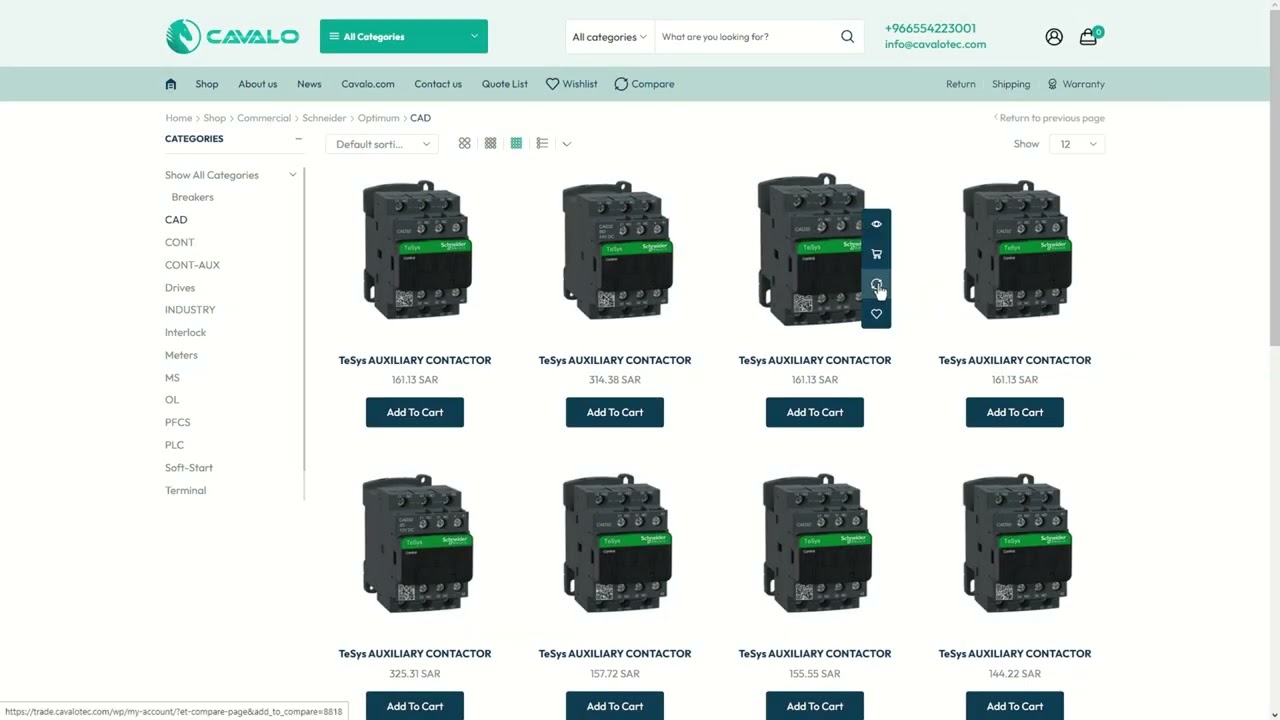The height and width of the screenshot is (720, 1280).
Task: Click the quick view eye icon
Action: pyautogui.click(x=876, y=224)
